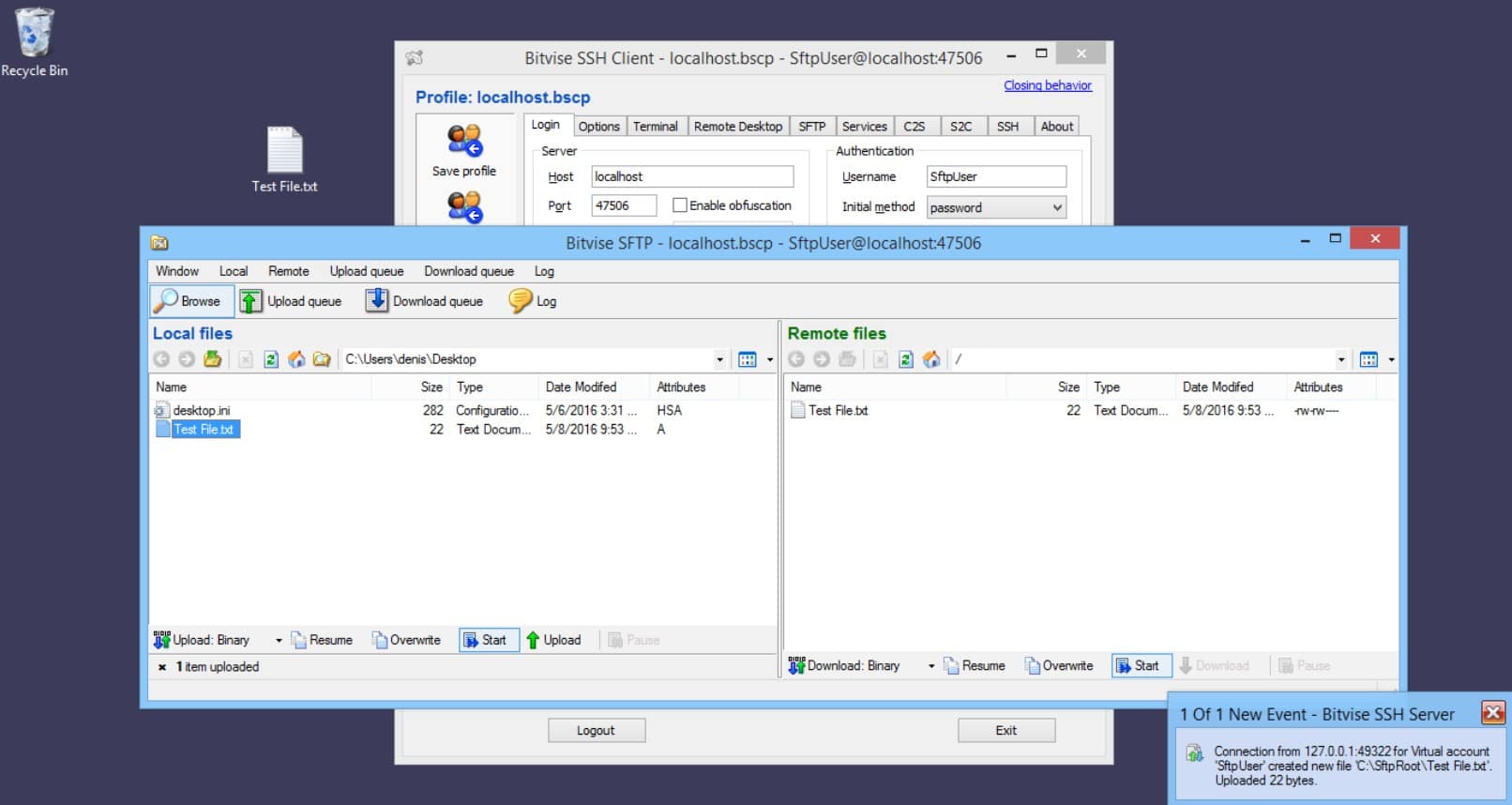Click the Closing behavior link
The height and width of the screenshot is (805, 1512).
point(1048,85)
